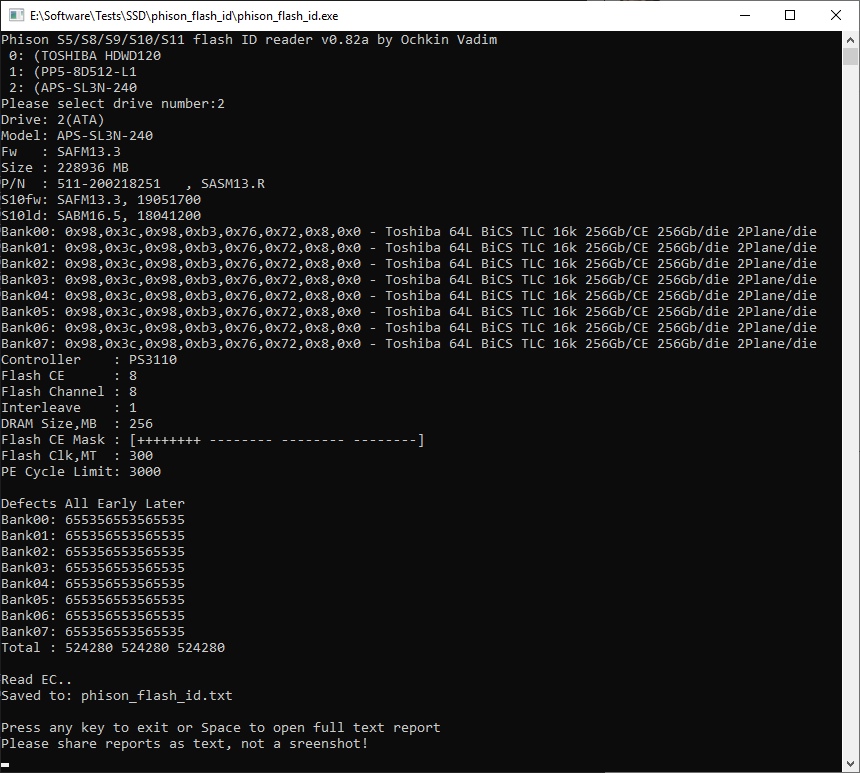Maximize the phison_flash_id console window
This screenshot has width=860, height=773.
pyautogui.click(x=790, y=15)
